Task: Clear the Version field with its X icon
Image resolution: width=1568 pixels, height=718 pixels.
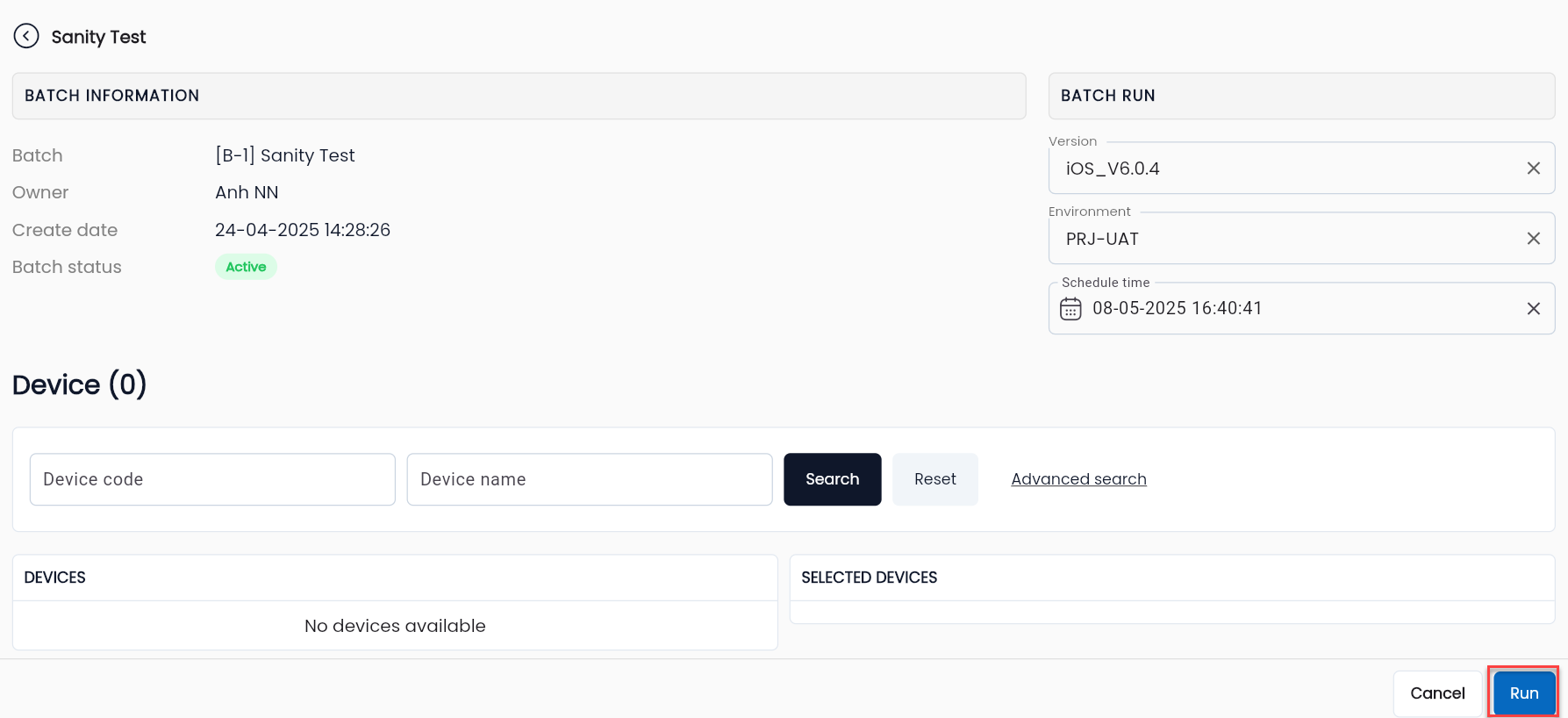Action: click(1533, 169)
